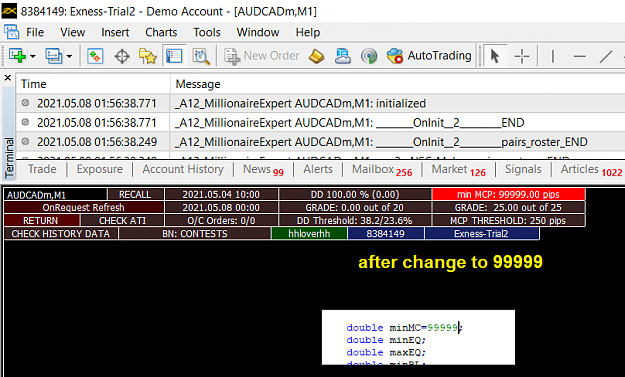Viewport: 625px width, 377px height.
Task: Switch to the Trade tab
Action: (42, 169)
